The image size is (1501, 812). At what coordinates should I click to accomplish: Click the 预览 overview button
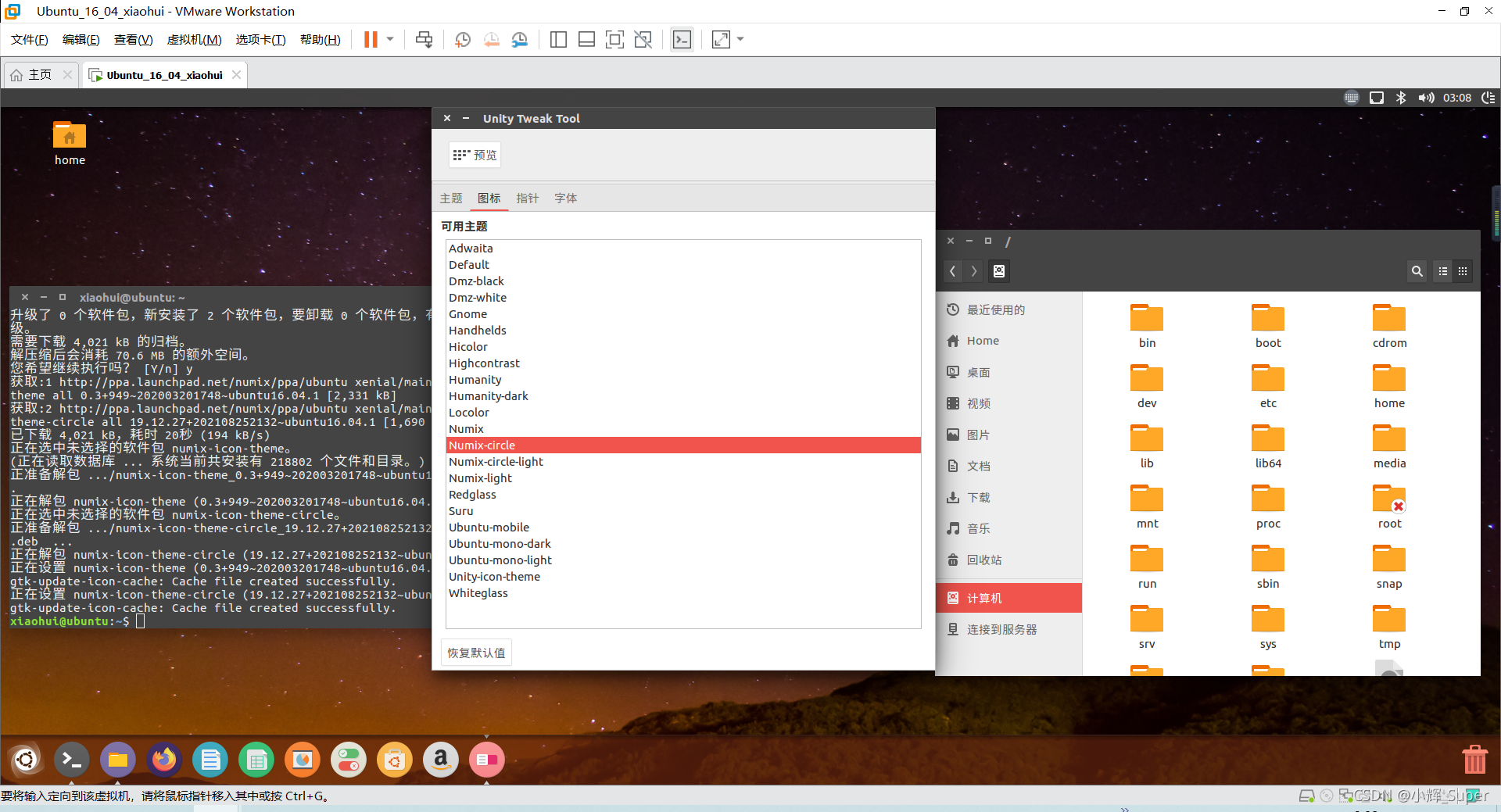tap(475, 155)
